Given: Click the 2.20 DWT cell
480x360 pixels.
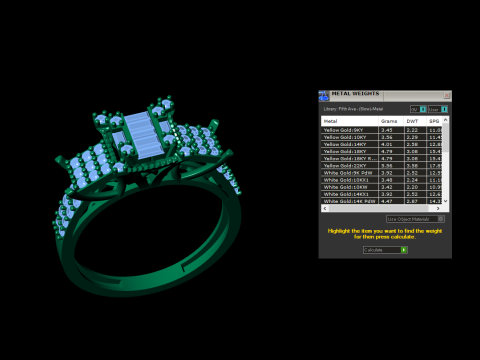Looking at the screenshot, I should tap(415, 187).
